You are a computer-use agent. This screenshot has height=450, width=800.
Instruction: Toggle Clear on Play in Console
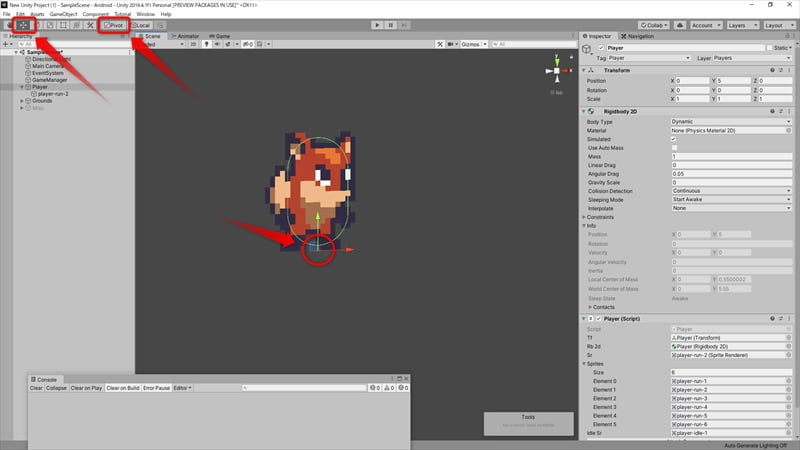86,388
